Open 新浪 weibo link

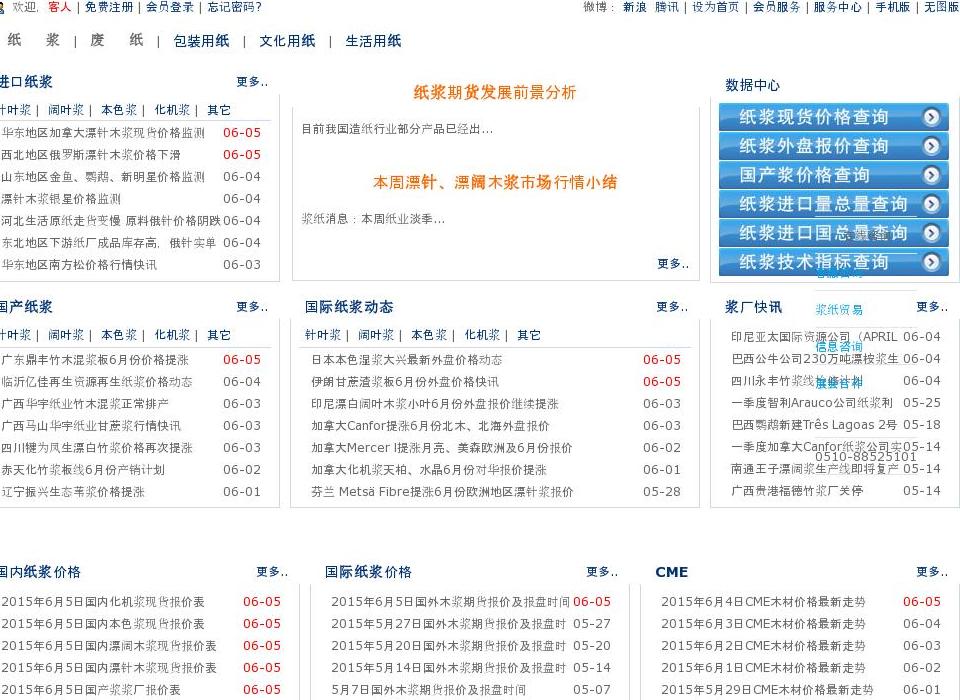click(x=634, y=7)
